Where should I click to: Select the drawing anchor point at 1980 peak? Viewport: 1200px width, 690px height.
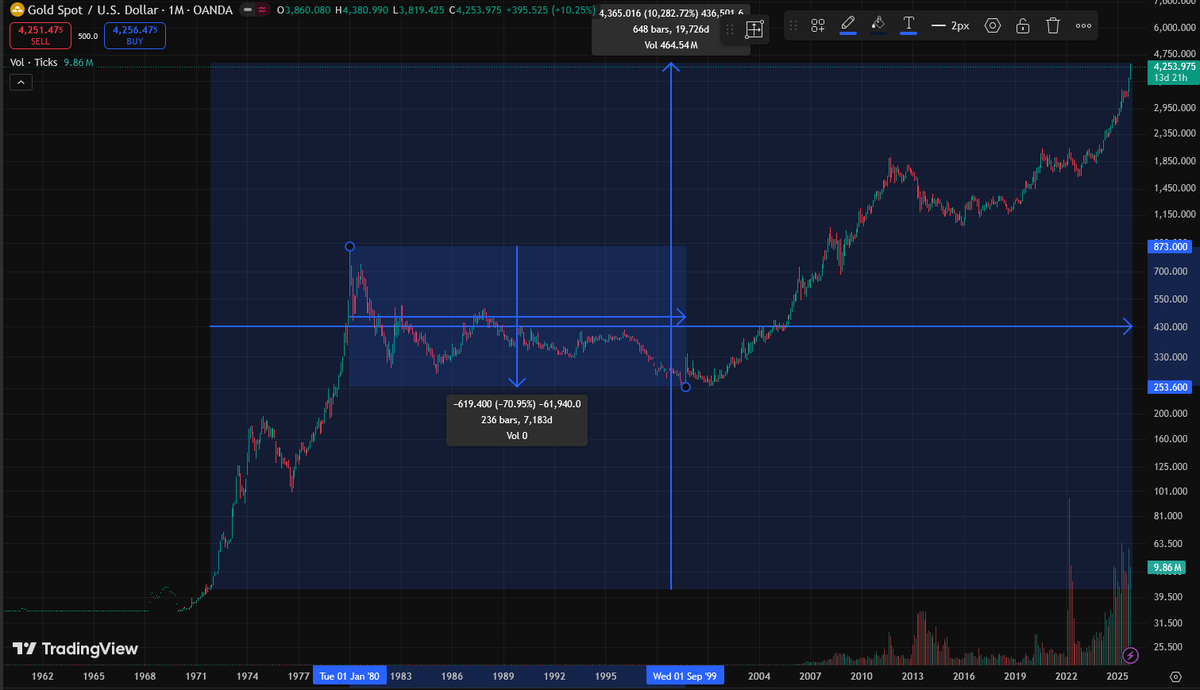[x=349, y=246]
